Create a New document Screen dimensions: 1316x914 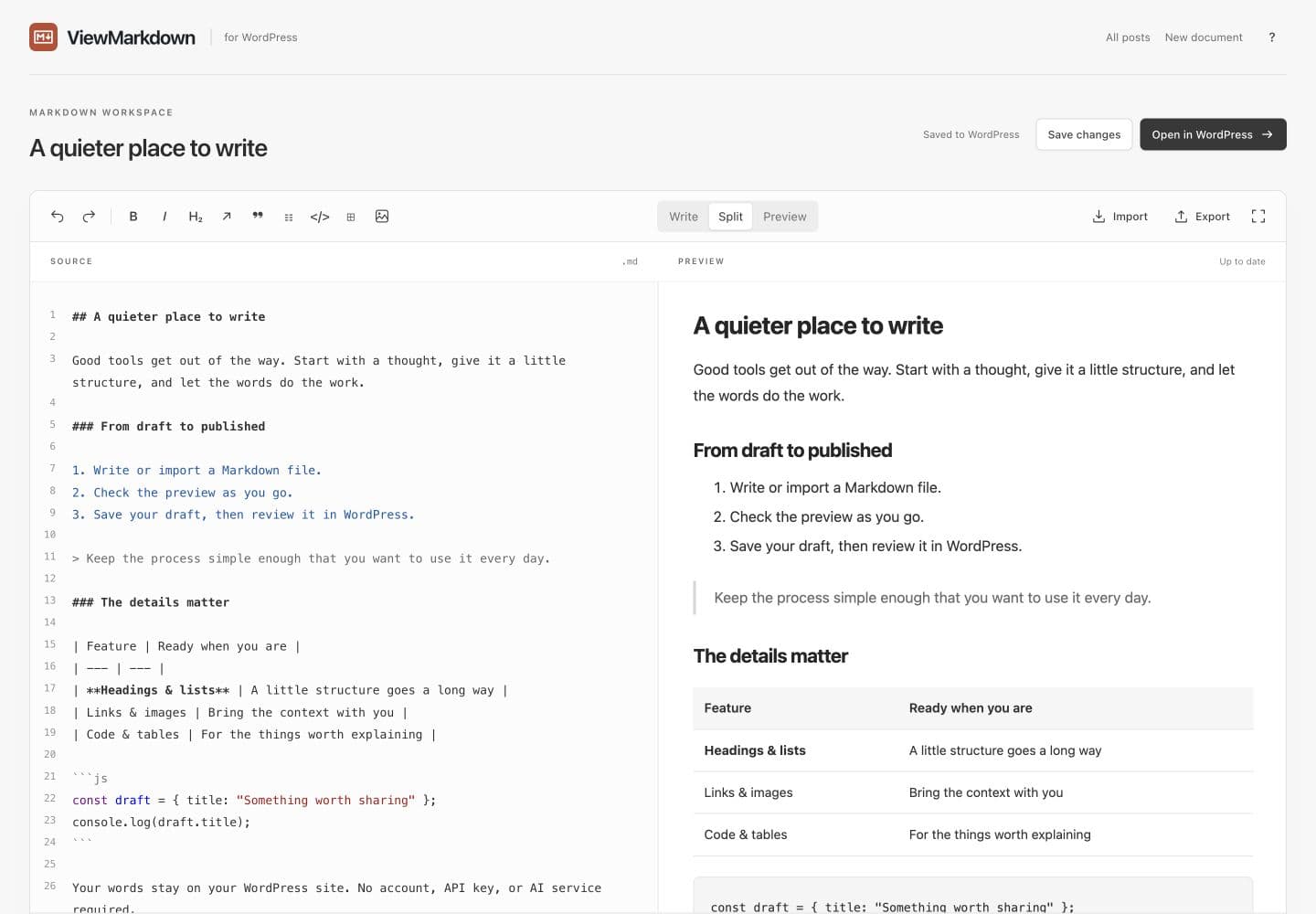1204,37
